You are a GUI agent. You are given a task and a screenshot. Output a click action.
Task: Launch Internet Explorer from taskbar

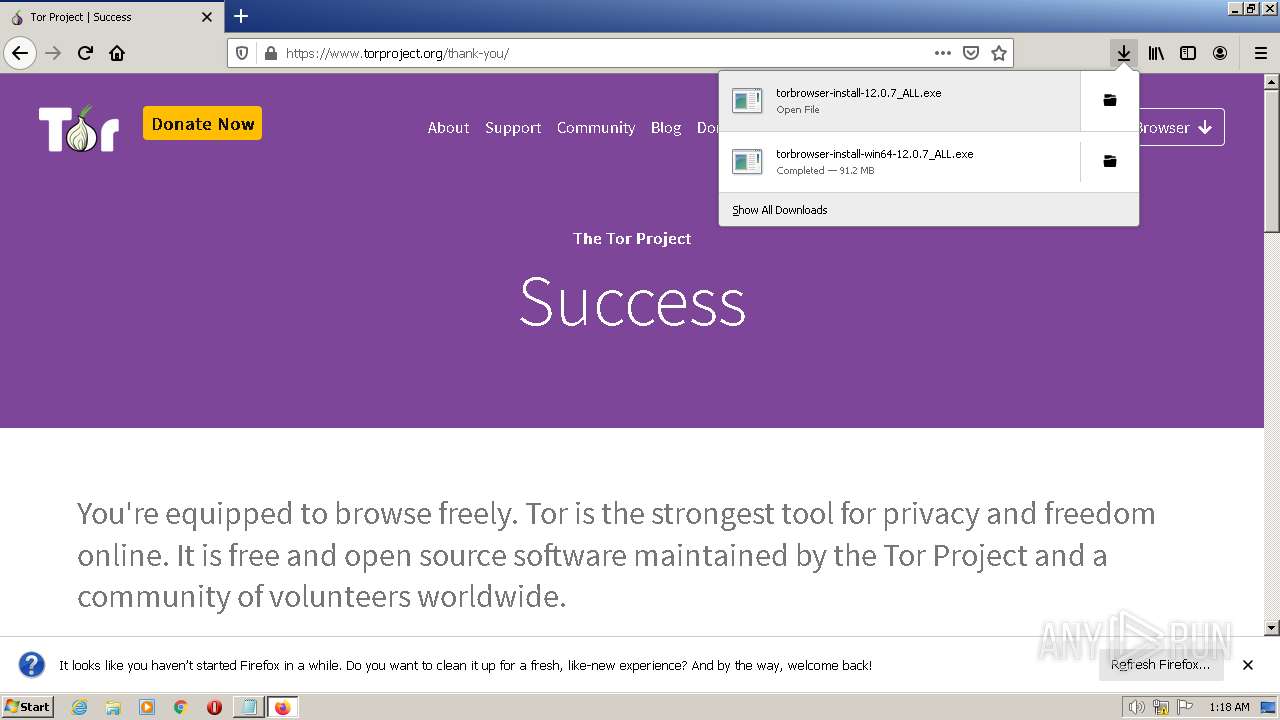coord(79,707)
